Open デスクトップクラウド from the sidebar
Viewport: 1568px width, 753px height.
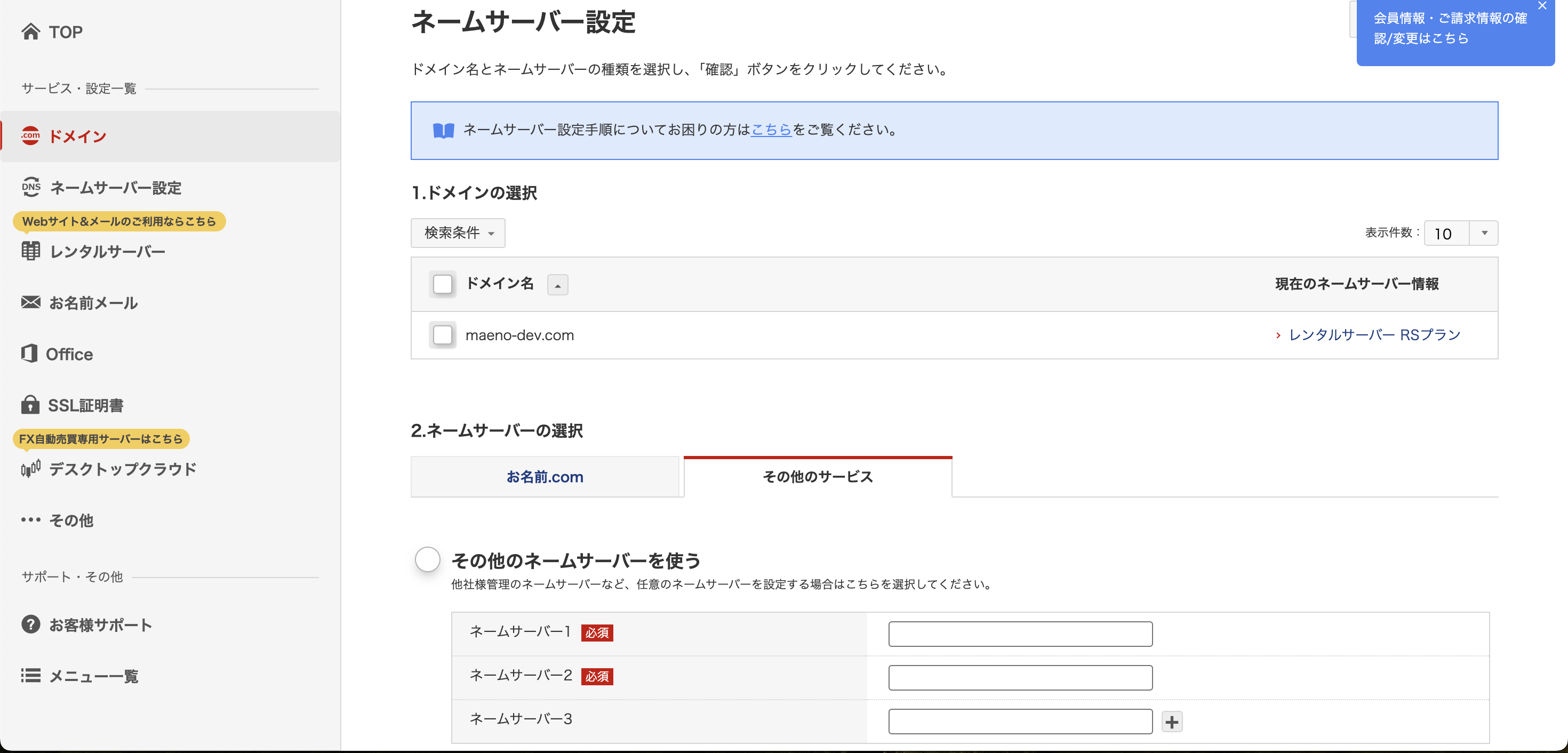click(x=122, y=469)
